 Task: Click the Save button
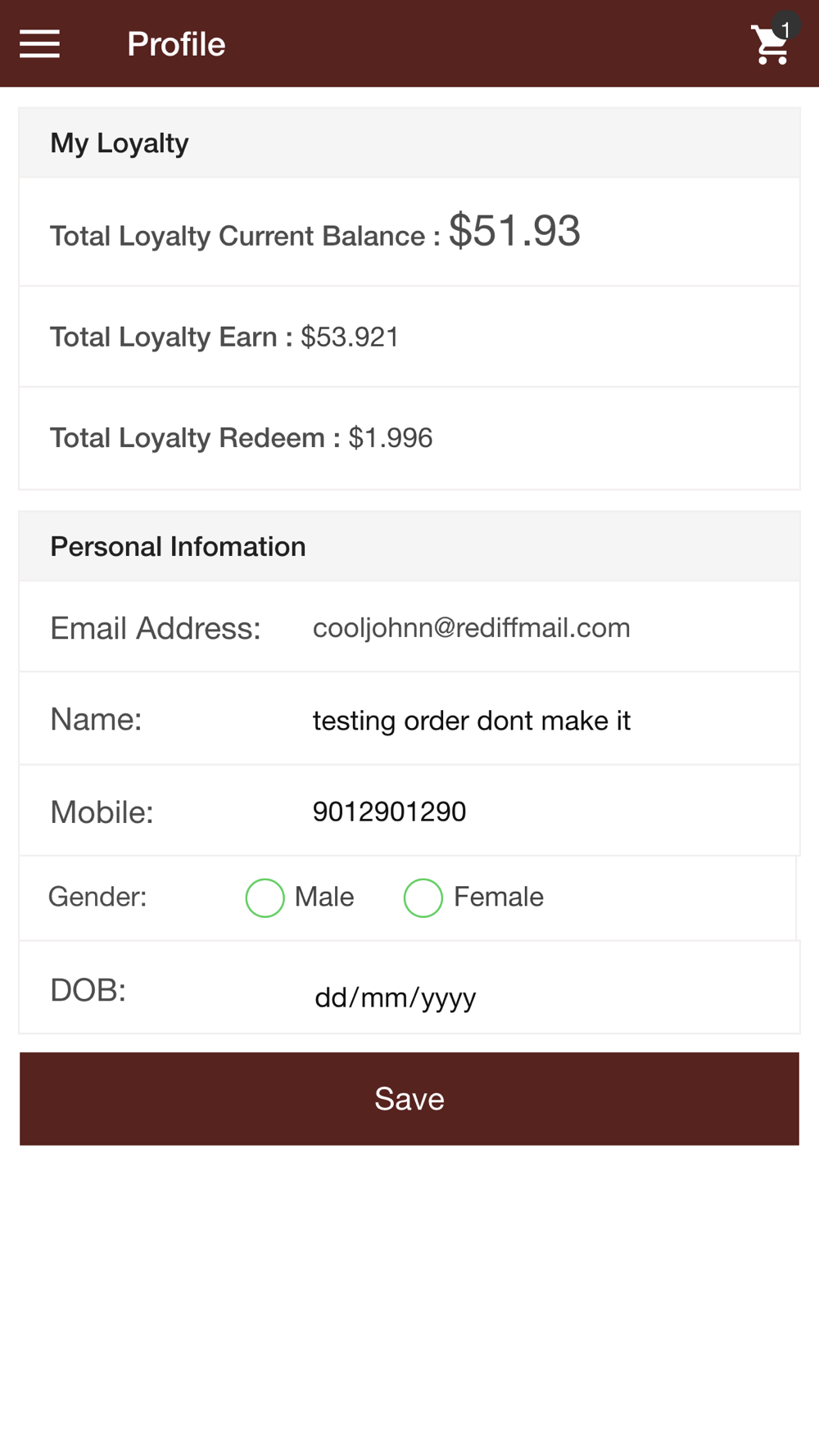[409, 1099]
